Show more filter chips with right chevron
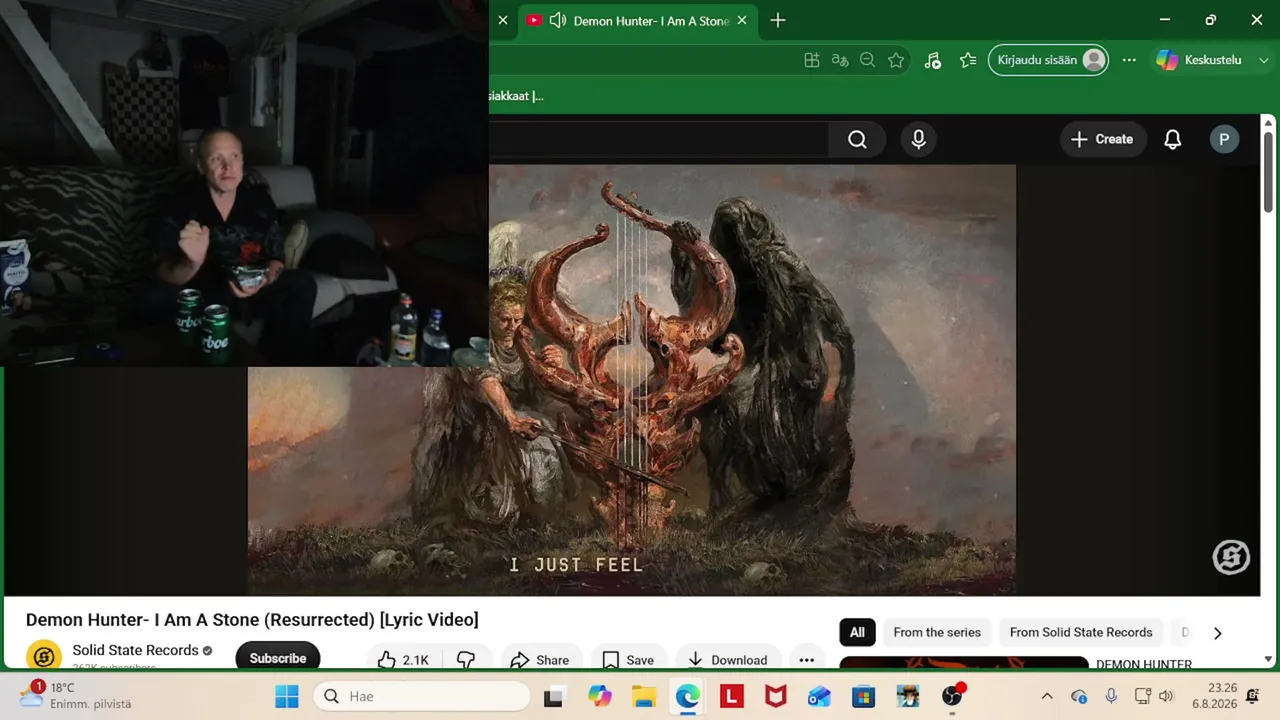This screenshot has width=1280, height=720. coord(1217,633)
